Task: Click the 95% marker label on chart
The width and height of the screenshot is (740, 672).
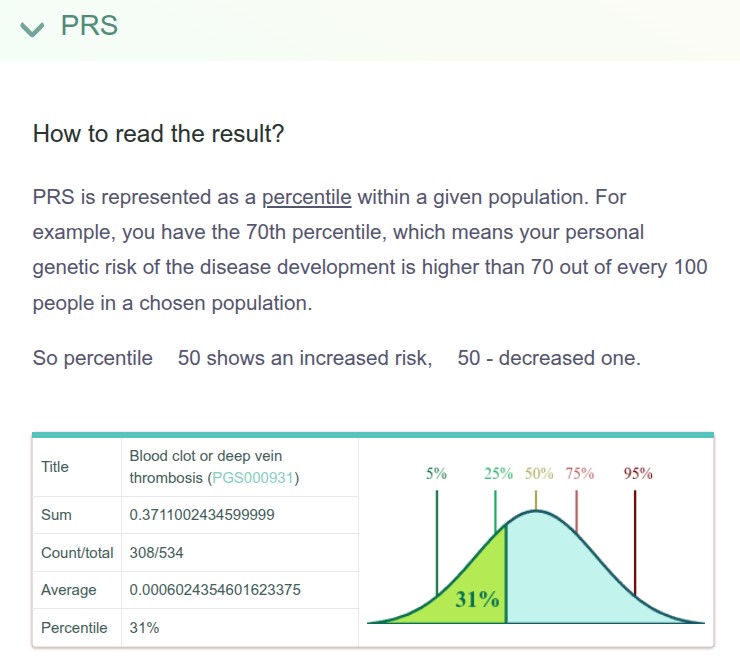Action: [x=638, y=473]
